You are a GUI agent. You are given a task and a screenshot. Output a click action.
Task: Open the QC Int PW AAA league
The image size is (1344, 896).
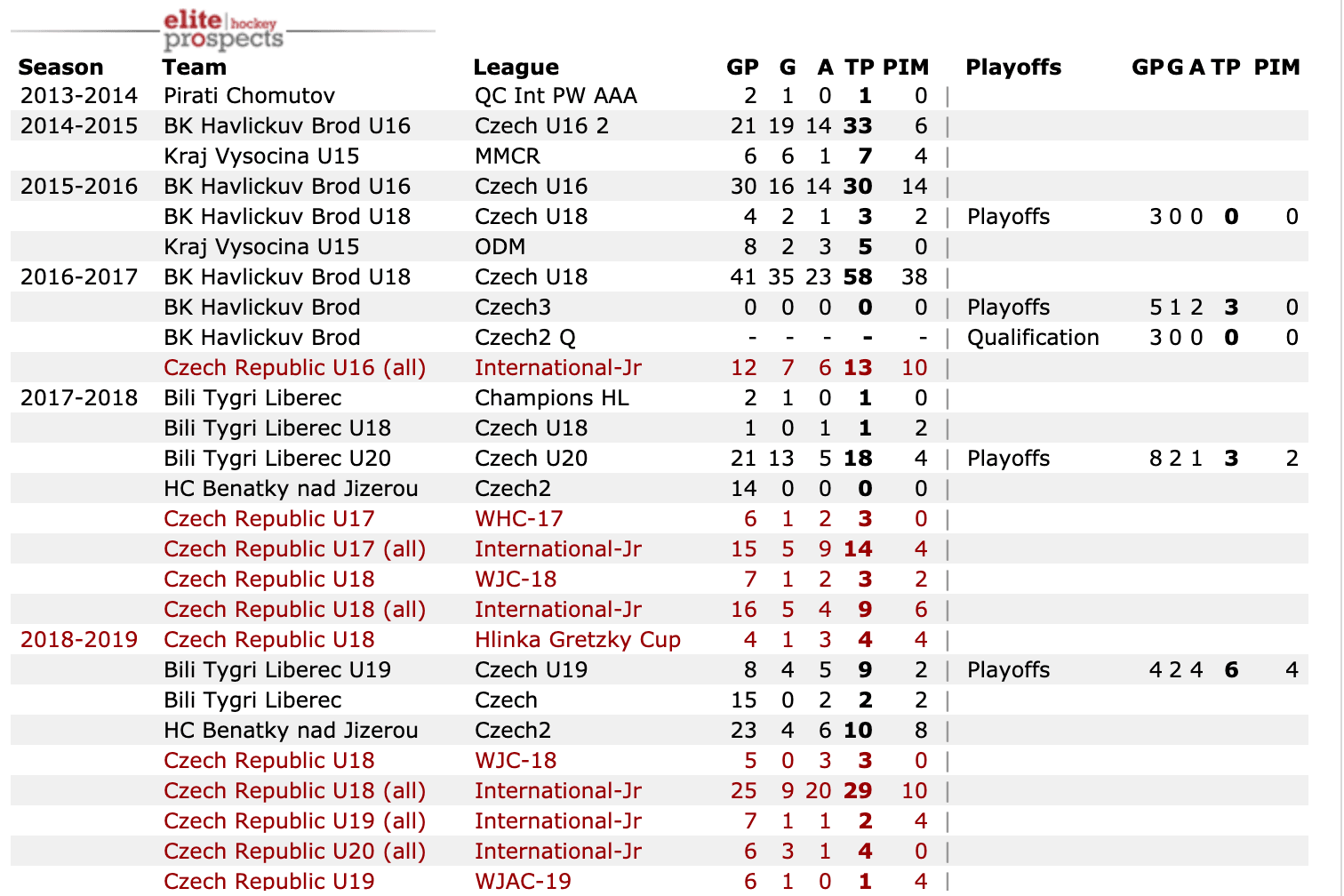click(556, 96)
